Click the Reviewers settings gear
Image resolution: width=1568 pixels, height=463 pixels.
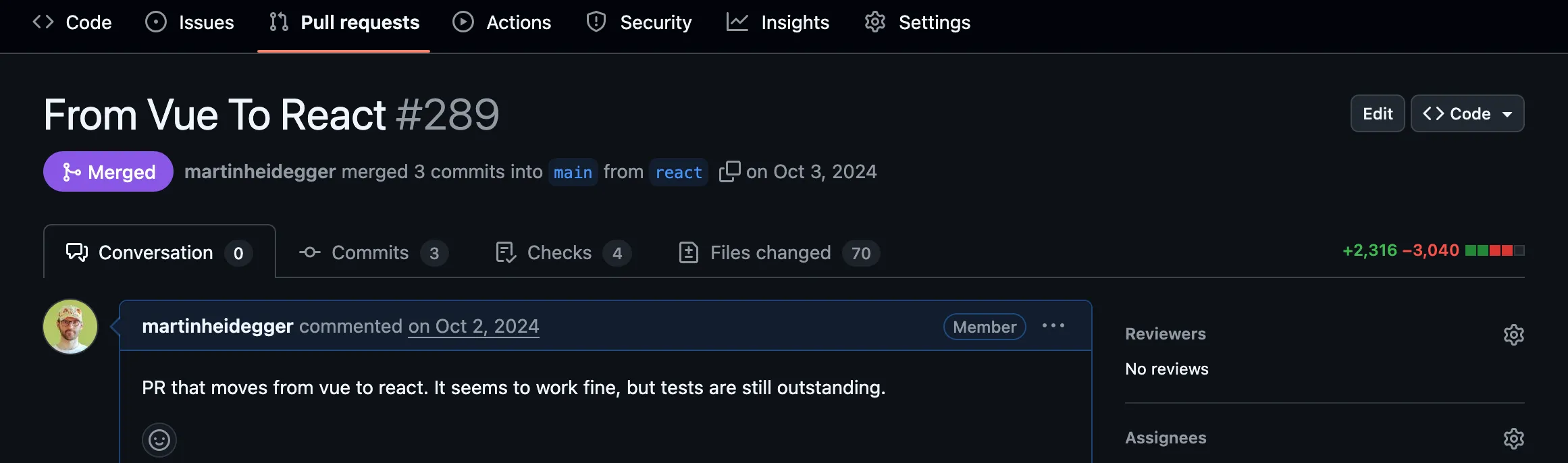(x=1515, y=334)
